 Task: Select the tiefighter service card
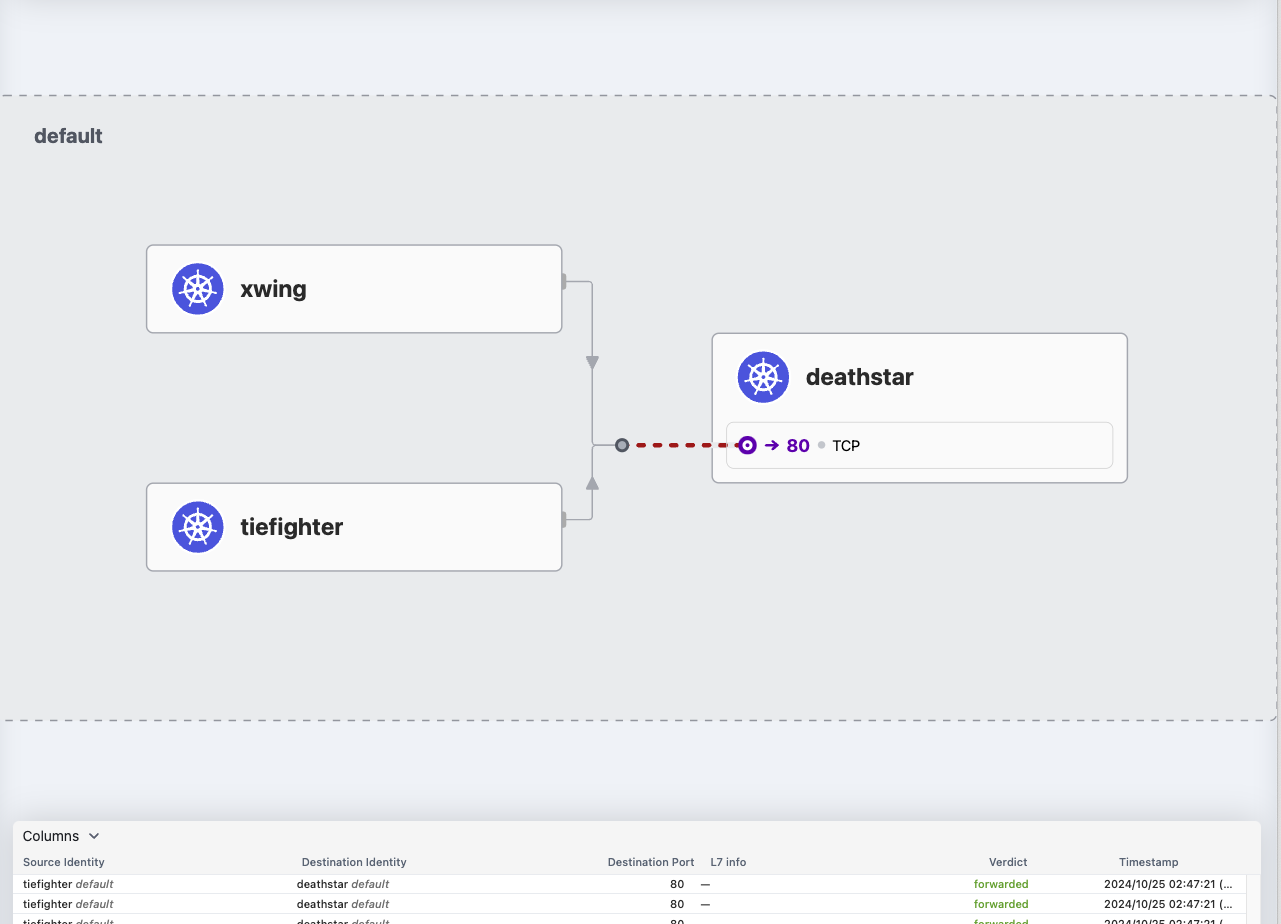pos(354,527)
